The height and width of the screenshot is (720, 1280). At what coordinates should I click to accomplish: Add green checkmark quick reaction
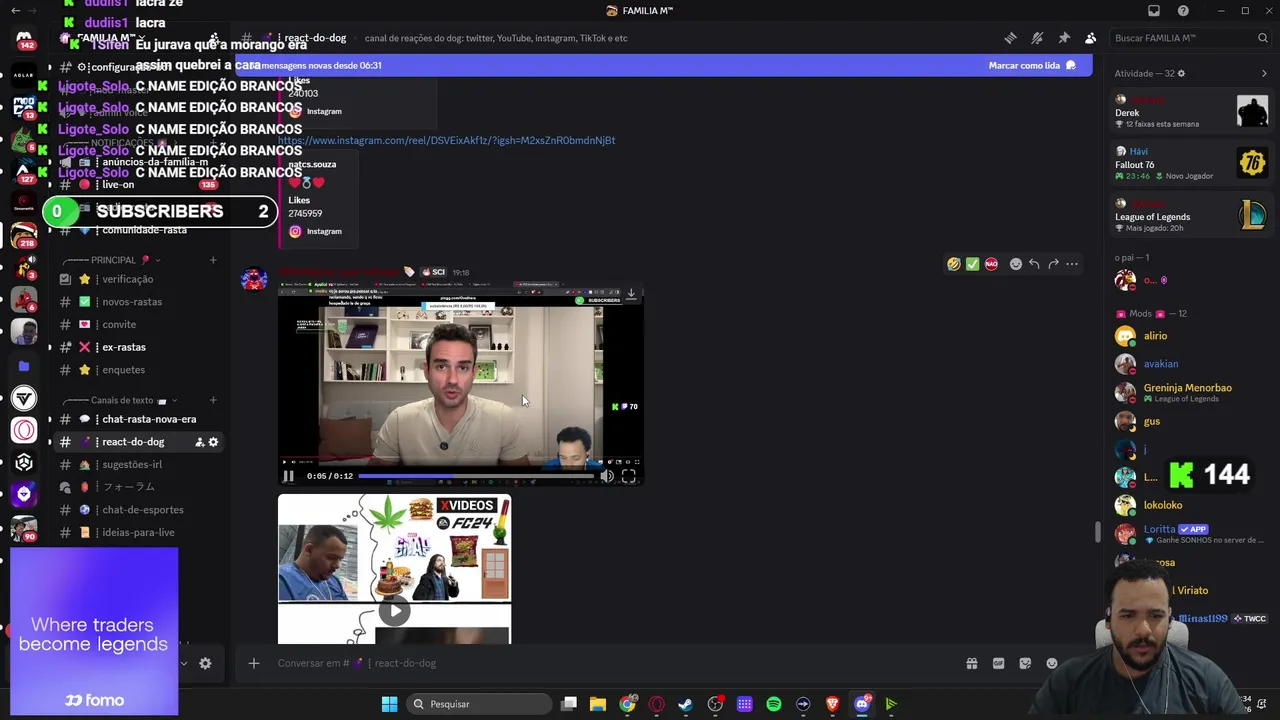point(972,264)
